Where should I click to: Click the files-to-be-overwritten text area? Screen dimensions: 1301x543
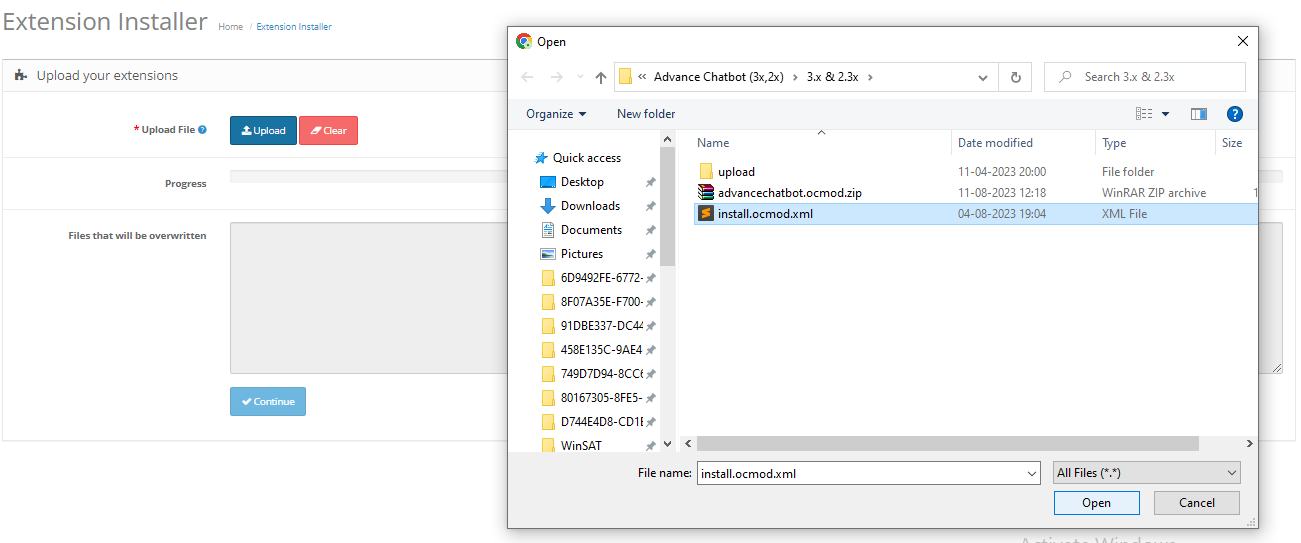(x=756, y=298)
